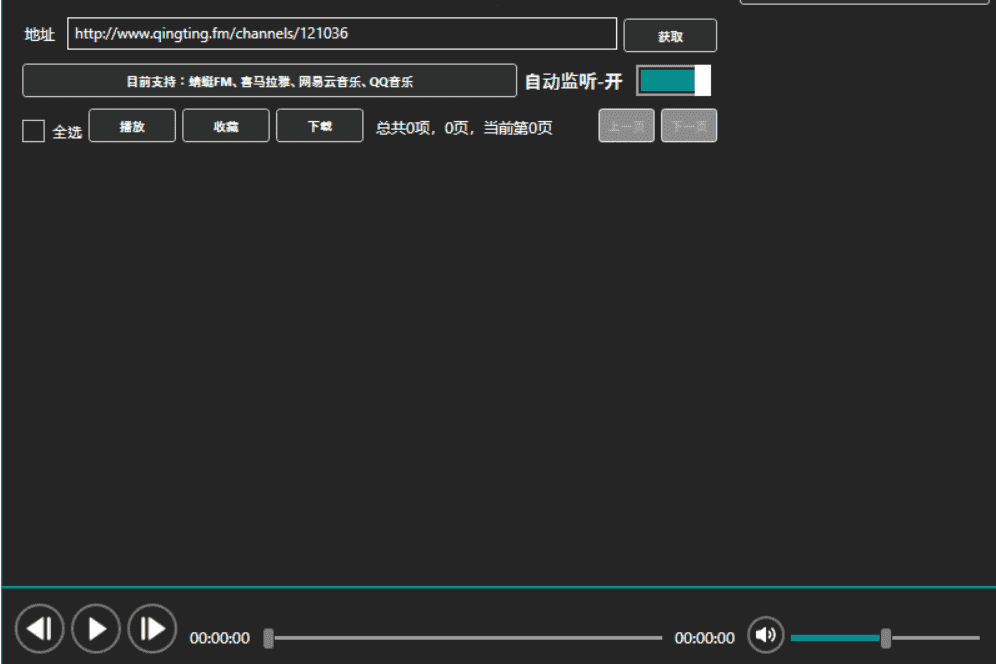Click the 收藏 button
The width and height of the screenshot is (996, 664).
(225, 126)
